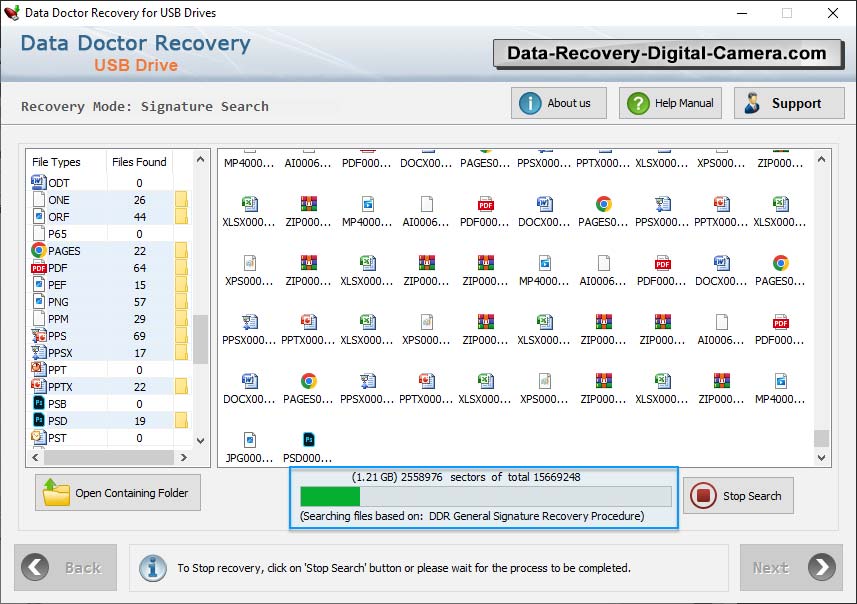
Task: Click the Support button
Action: point(789,103)
